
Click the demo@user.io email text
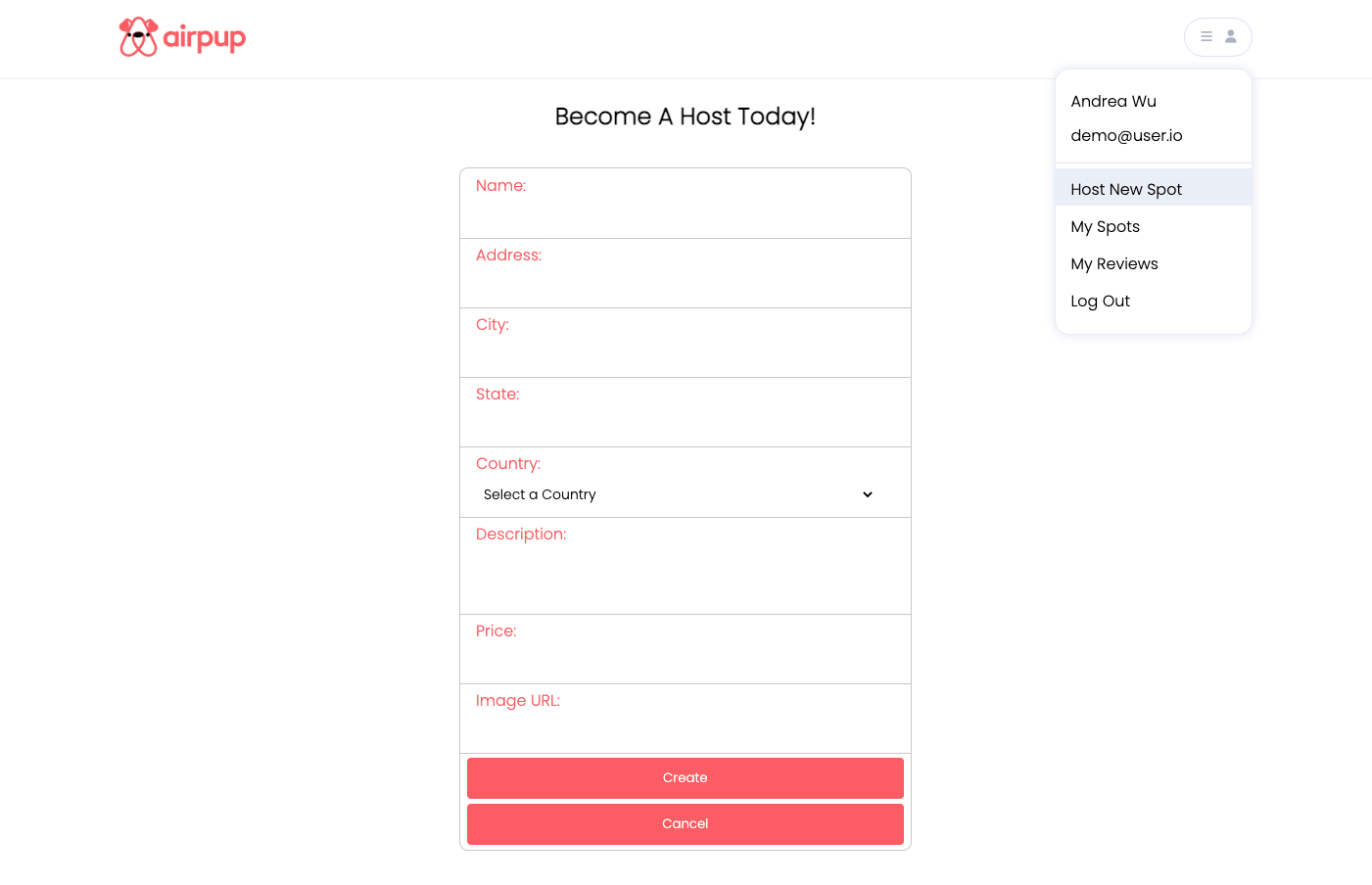[x=1126, y=135]
